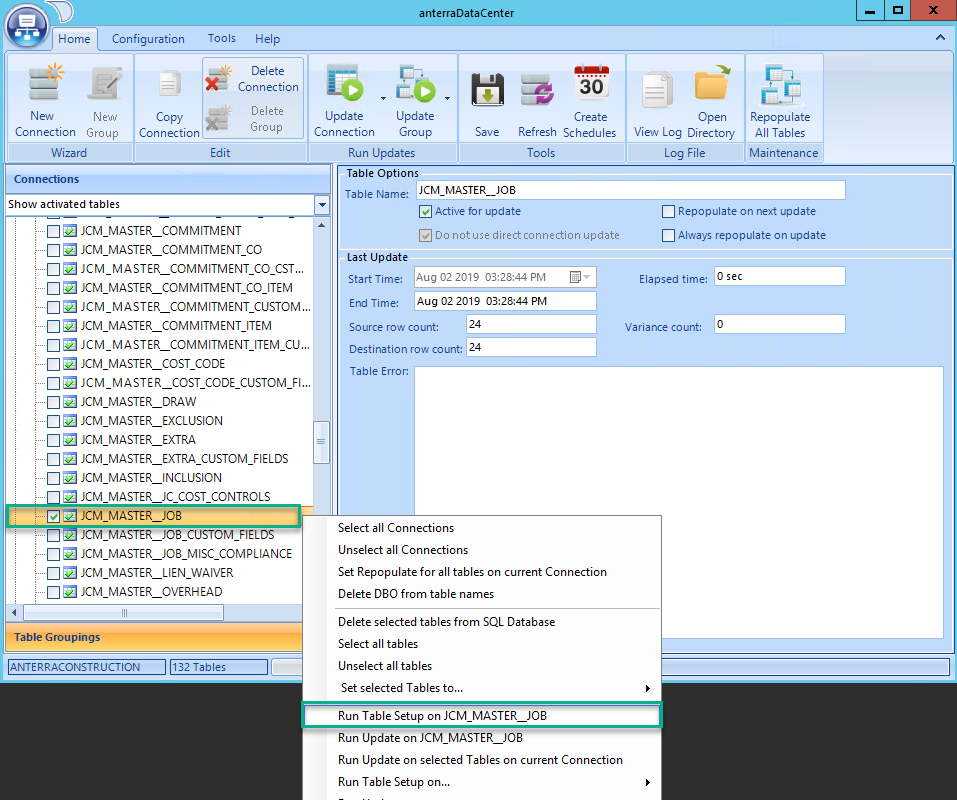The width and height of the screenshot is (957, 800).
Task: Choose Run Update on JCM_MASTER__JOB
Action: pyautogui.click(x=482, y=738)
